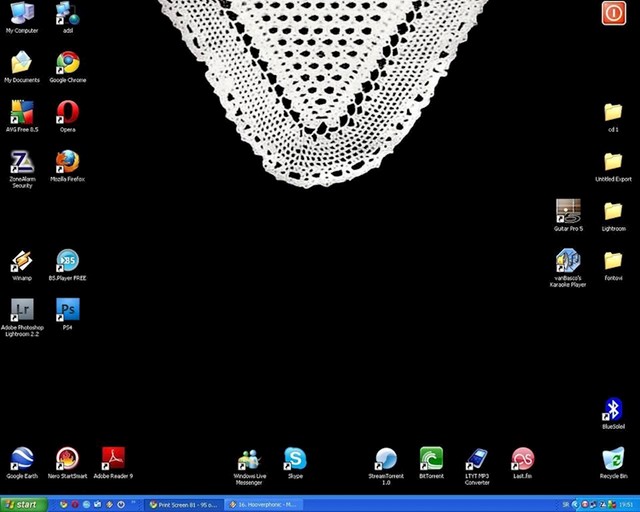This screenshot has height=512, width=640.
Task: Launch Opera browser icon
Action: [x=68, y=116]
